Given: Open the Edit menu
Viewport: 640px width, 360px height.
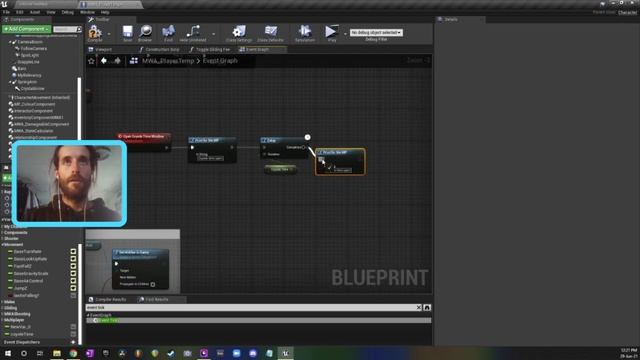Looking at the screenshot, I should (x=20, y=12).
